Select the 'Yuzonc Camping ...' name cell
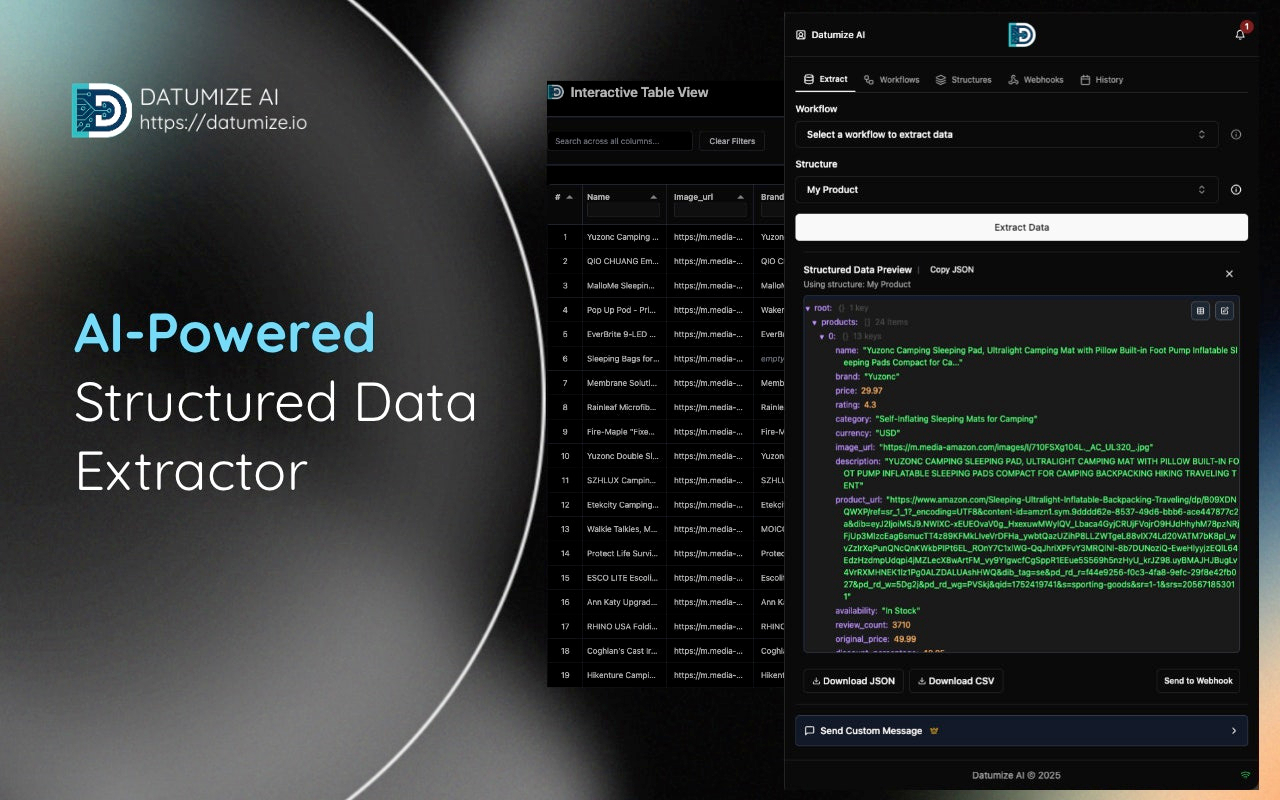1280x800 pixels. [x=623, y=237]
